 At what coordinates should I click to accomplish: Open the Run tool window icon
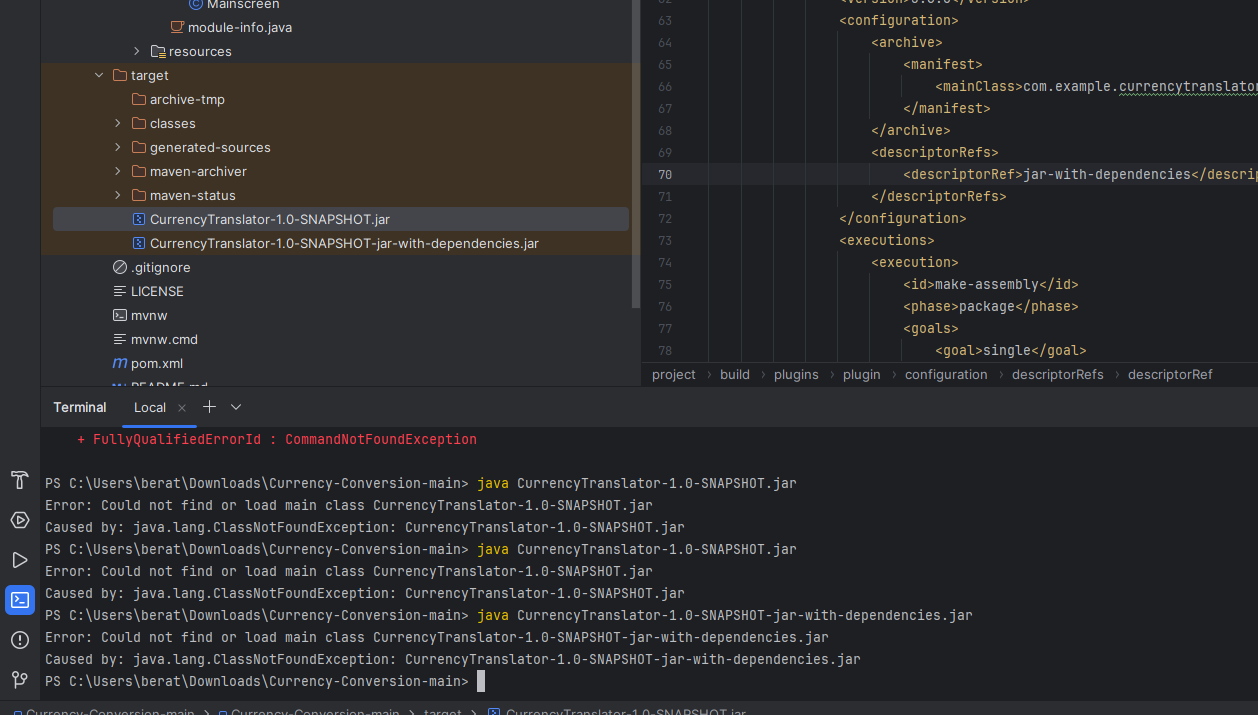click(19, 560)
